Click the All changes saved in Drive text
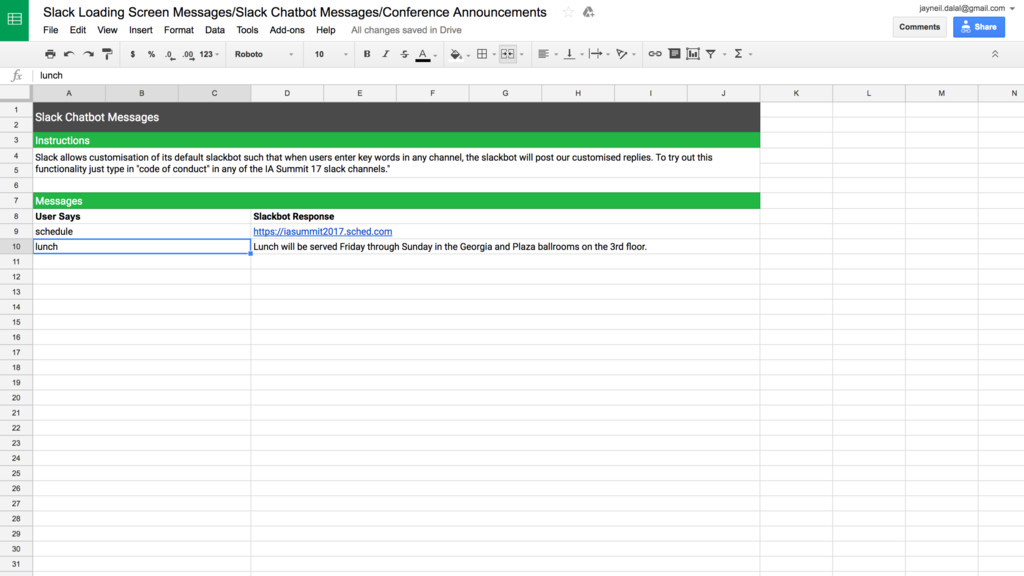This screenshot has width=1024, height=576. 406,30
